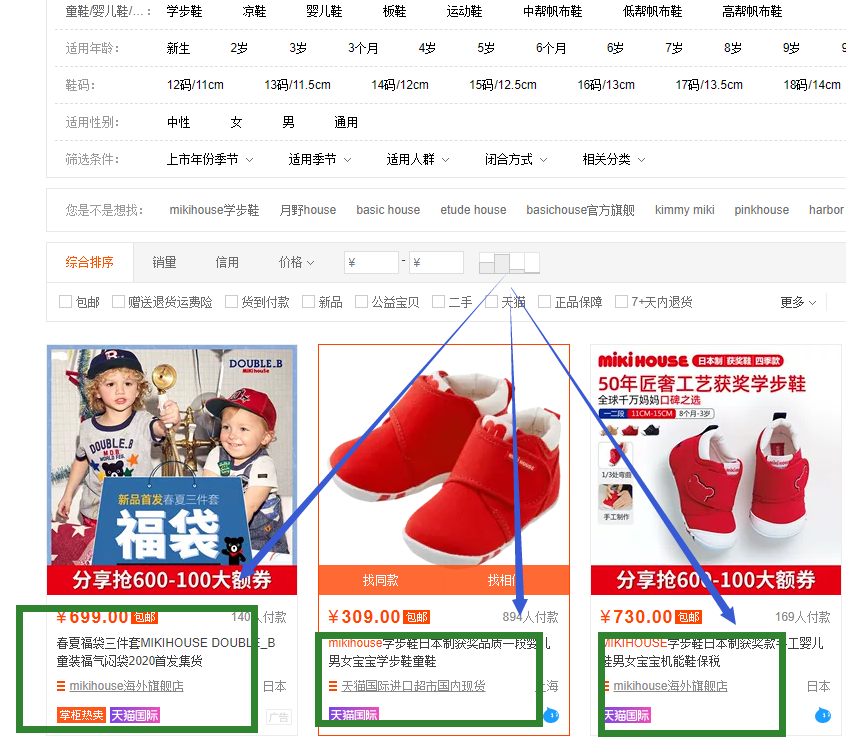
Task: Click 广告 label on first product
Action: coord(279,717)
